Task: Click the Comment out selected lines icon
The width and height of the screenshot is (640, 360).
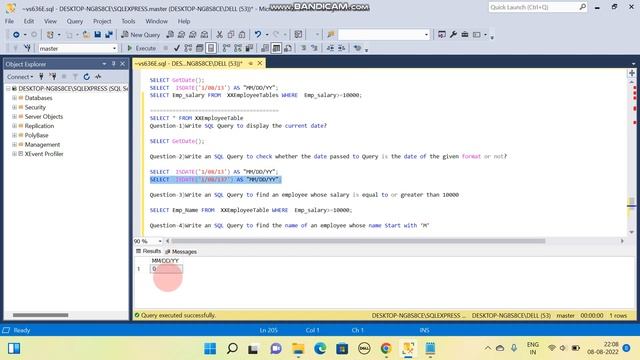Action: tap(303, 48)
